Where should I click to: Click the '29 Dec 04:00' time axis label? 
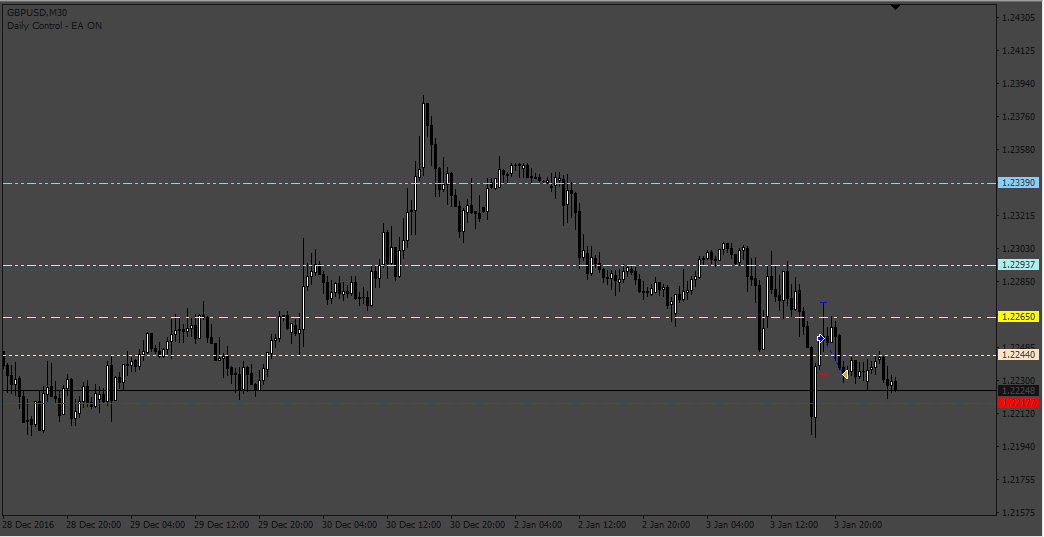[x=158, y=524]
